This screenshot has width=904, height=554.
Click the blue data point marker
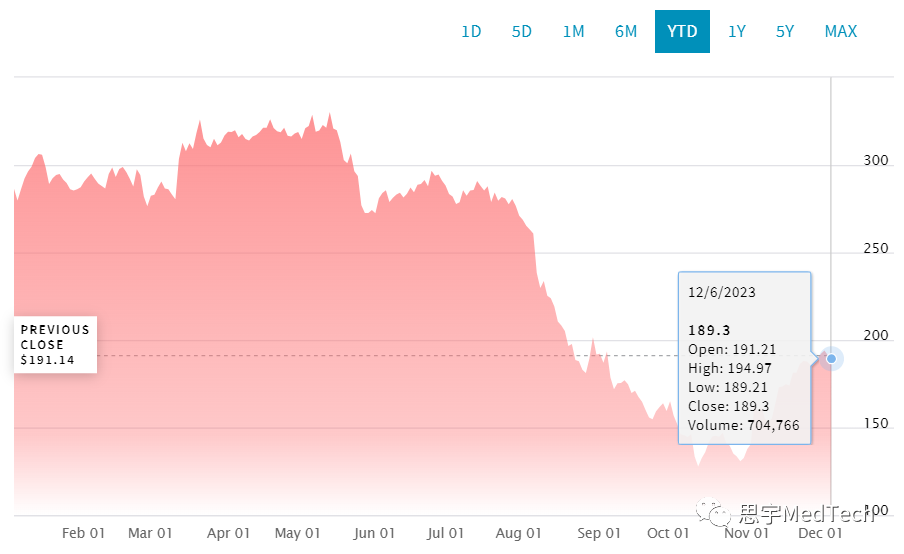click(831, 358)
